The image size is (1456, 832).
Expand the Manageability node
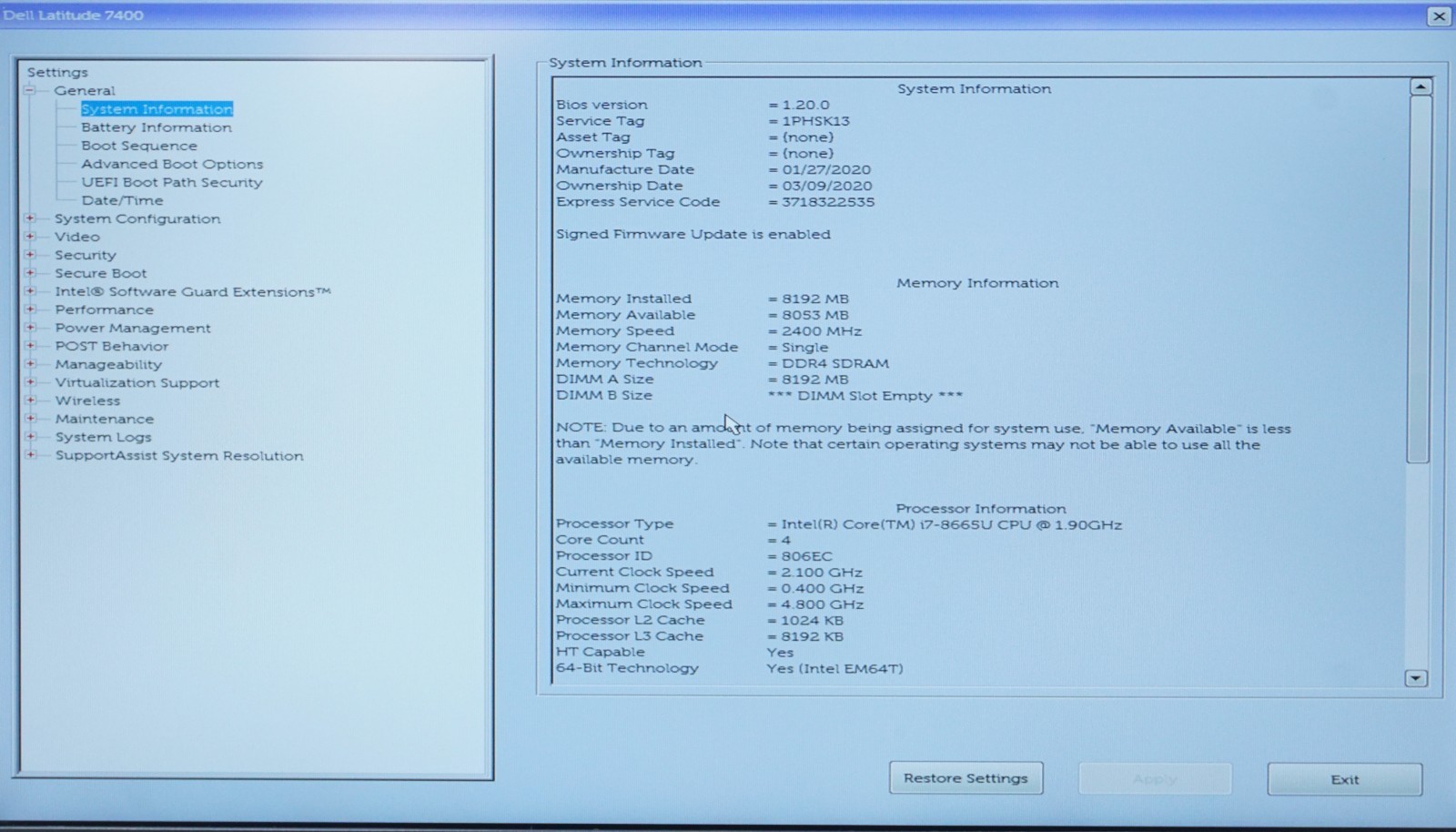30,364
